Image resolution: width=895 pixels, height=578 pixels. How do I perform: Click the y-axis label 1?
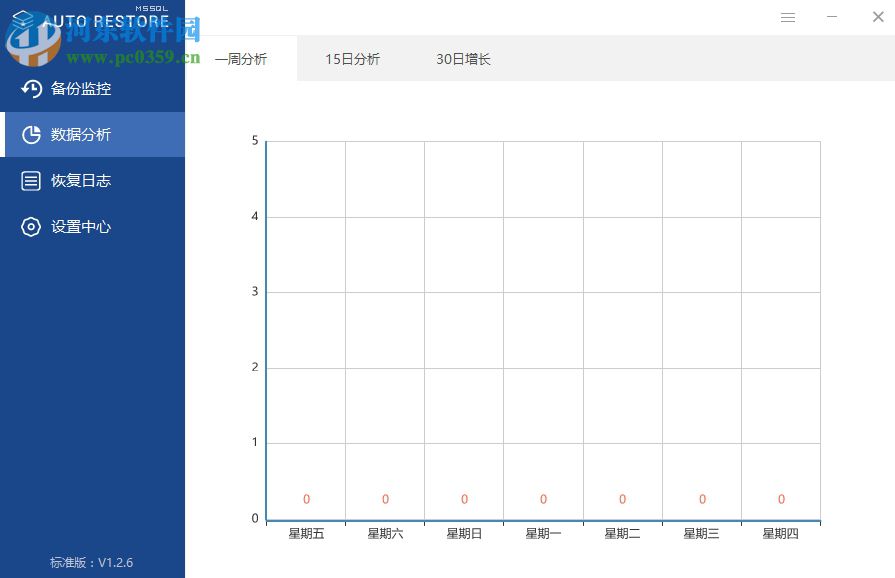pos(255,442)
